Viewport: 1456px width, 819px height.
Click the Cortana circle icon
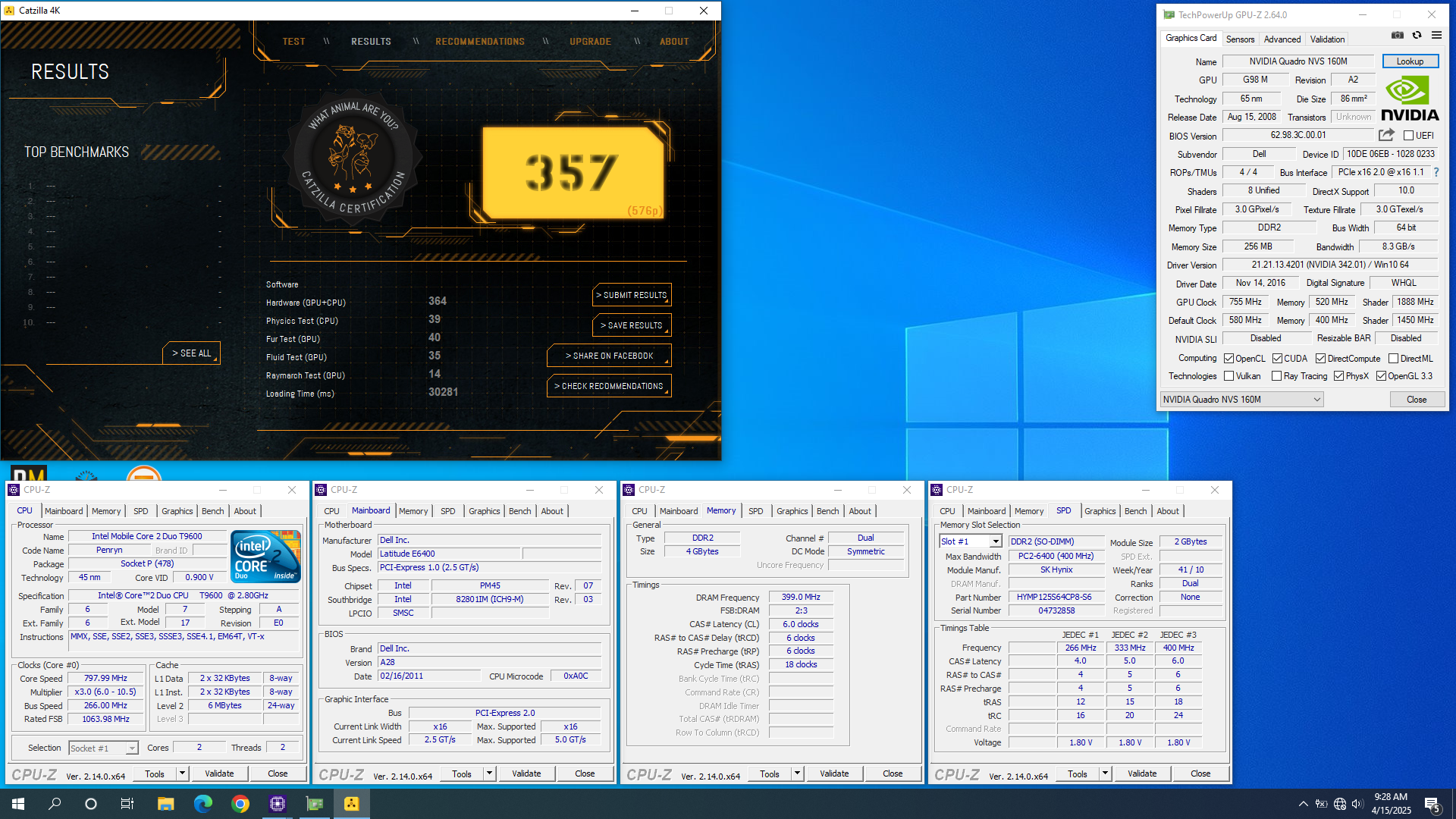pyautogui.click(x=91, y=804)
